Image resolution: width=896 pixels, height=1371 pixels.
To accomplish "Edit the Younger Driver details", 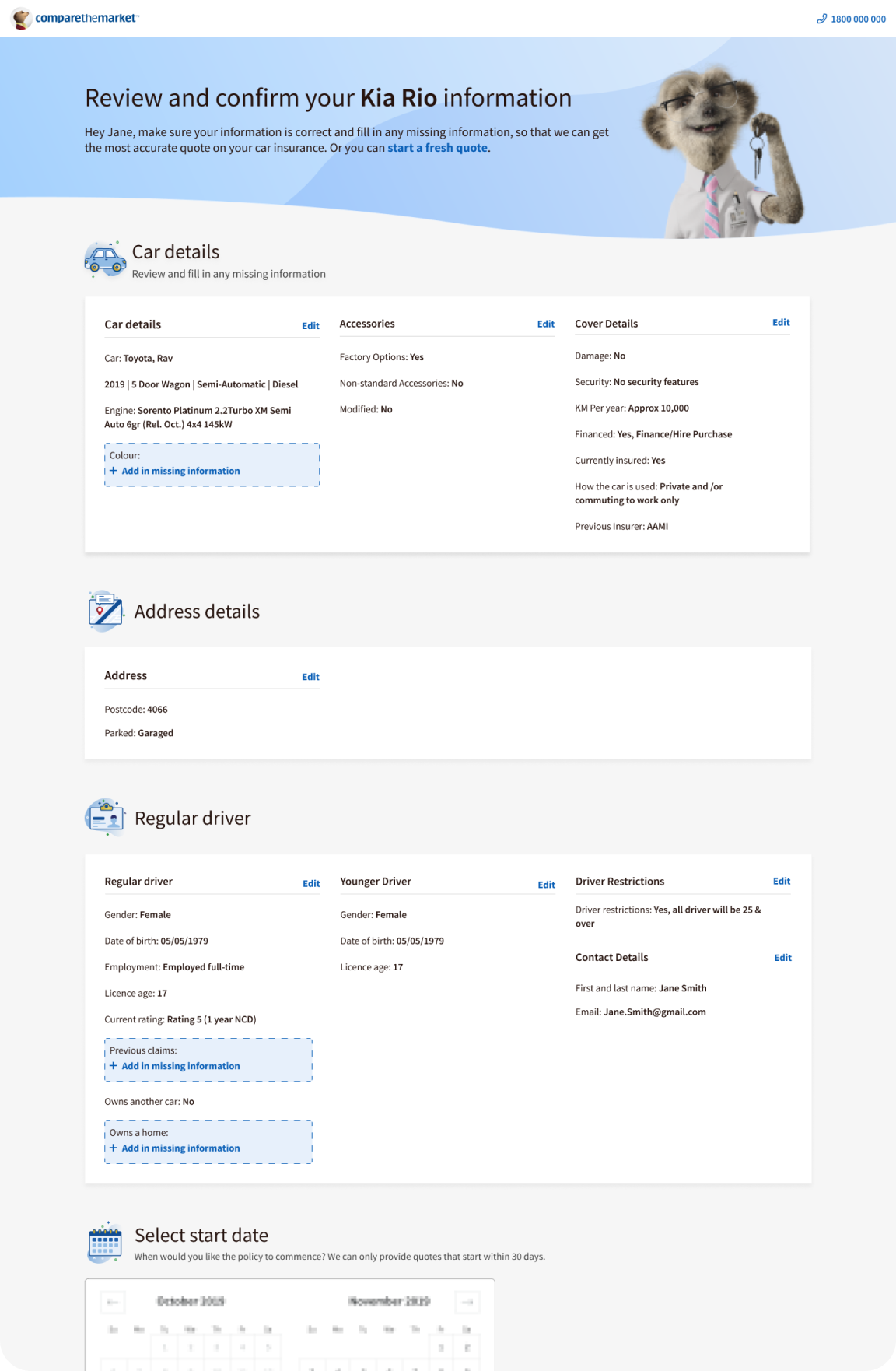I will (546, 885).
